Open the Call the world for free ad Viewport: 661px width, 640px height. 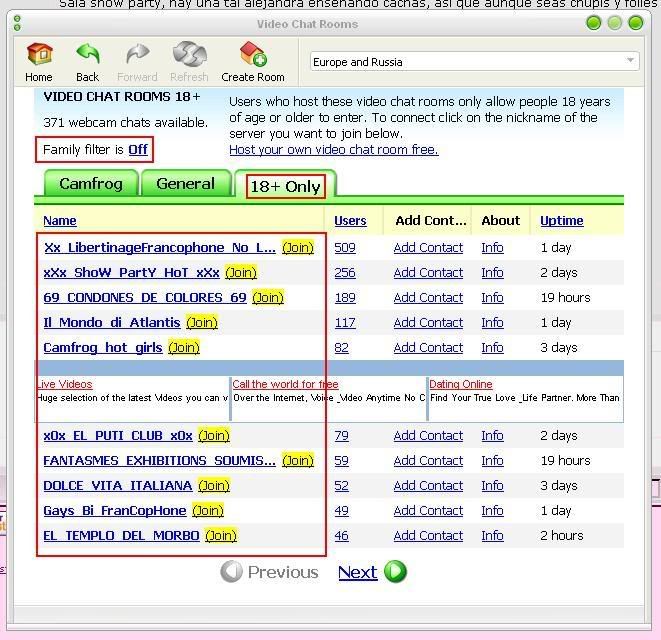click(x=285, y=384)
